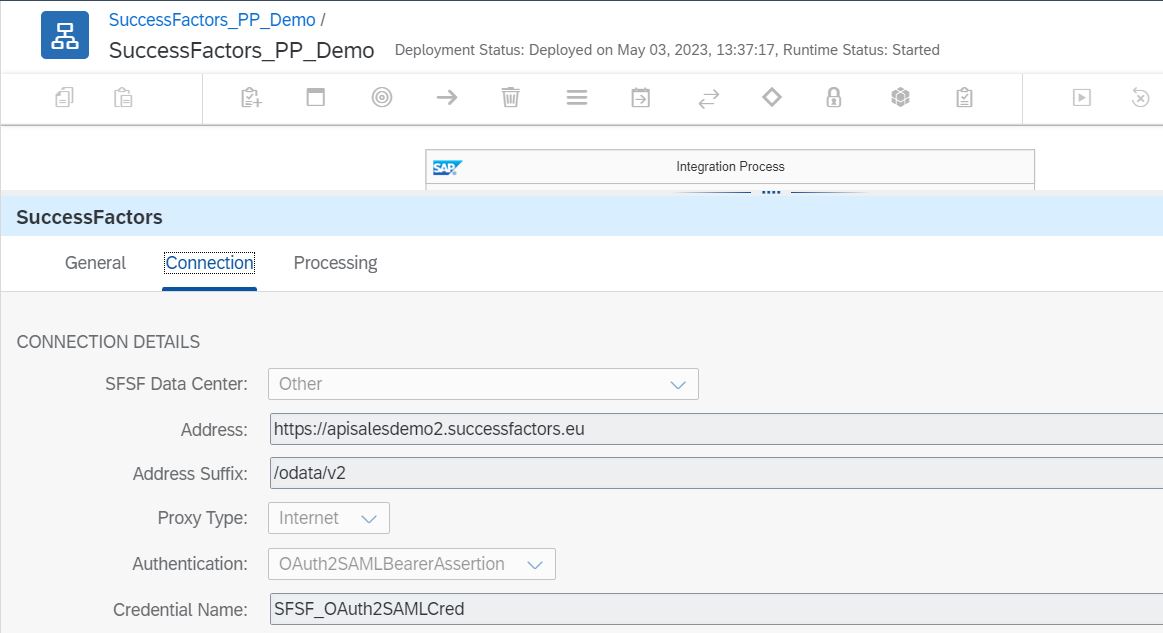Open the Validator clipboard check icon
The width and height of the screenshot is (1163, 633).
click(964, 97)
